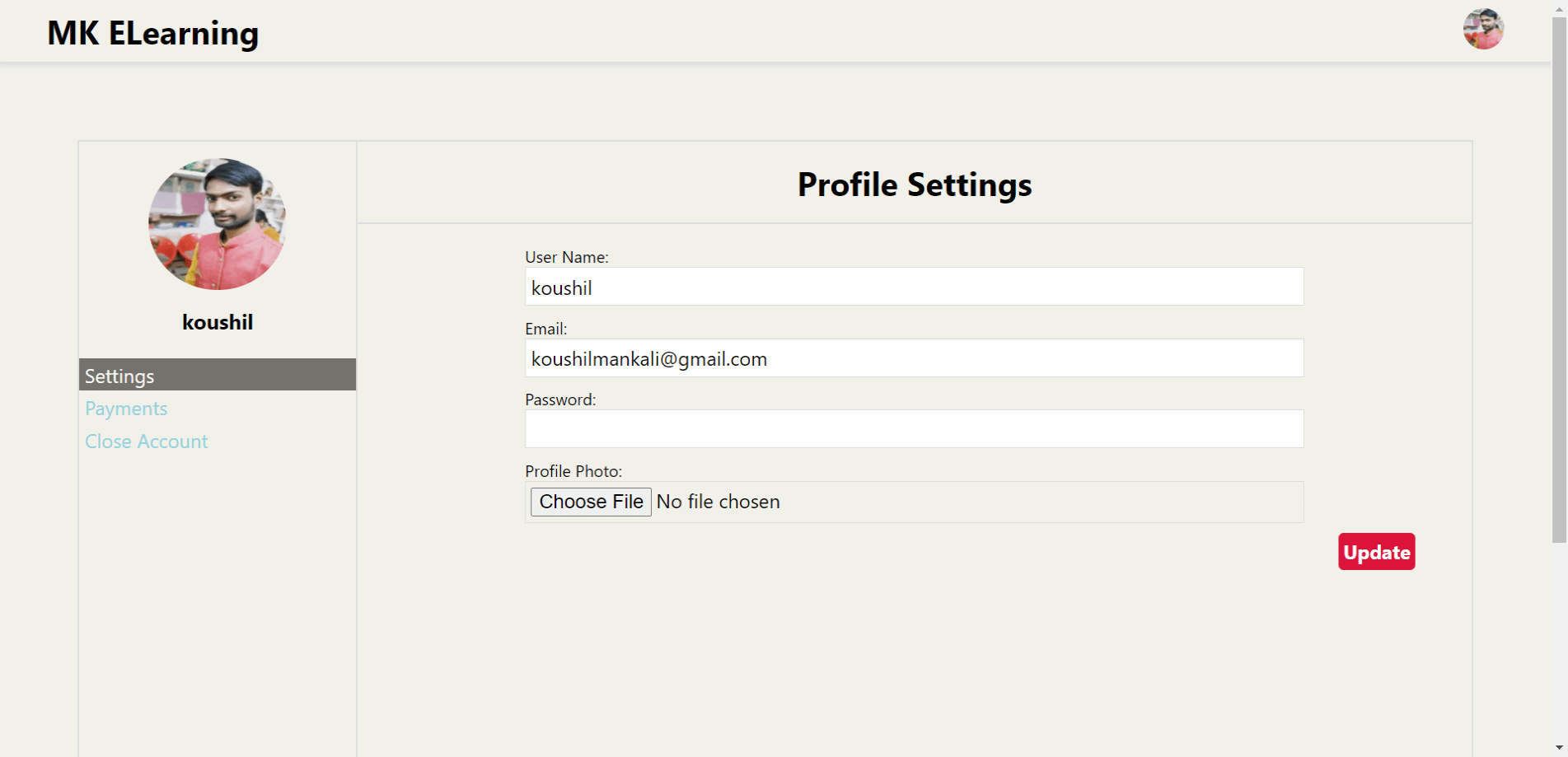Click the Profile Photo: label
Viewport: 1568px width, 757px height.
pyautogui.click(x=573, y=471)
